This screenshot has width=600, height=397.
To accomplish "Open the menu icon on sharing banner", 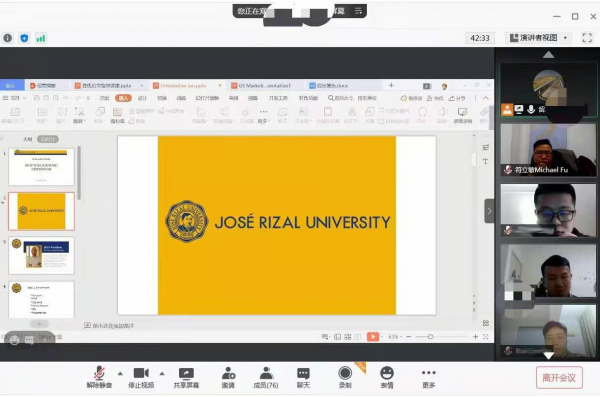I will [x=358, y=11].
